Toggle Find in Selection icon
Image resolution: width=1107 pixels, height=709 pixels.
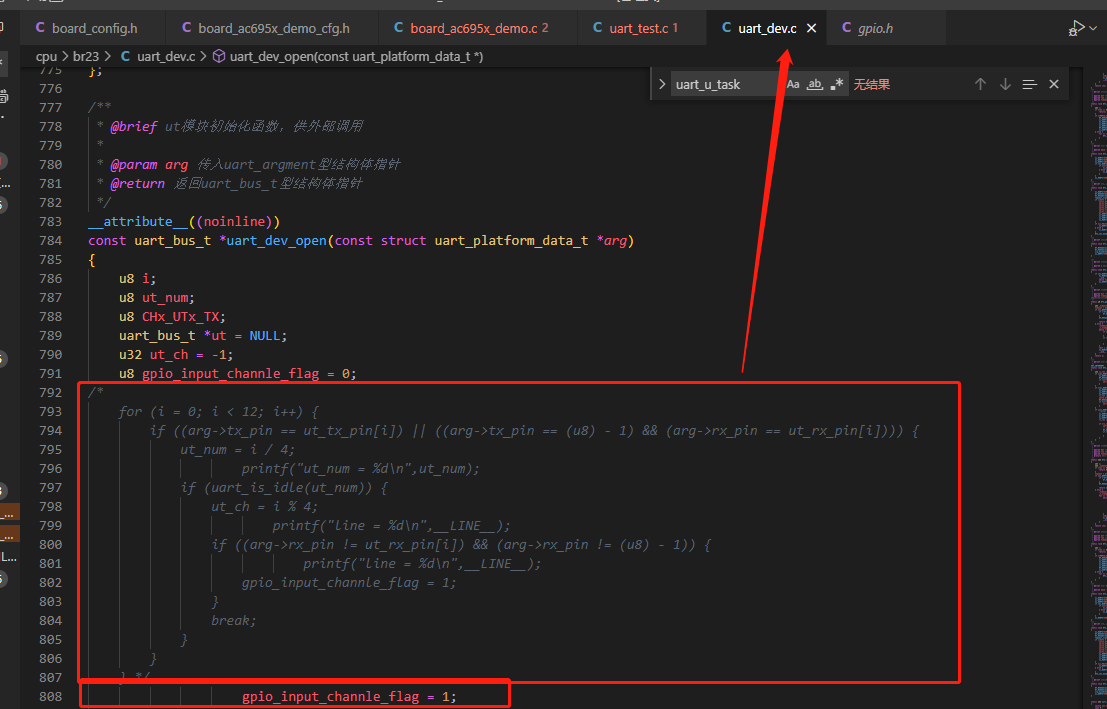tap(1029, 84)
